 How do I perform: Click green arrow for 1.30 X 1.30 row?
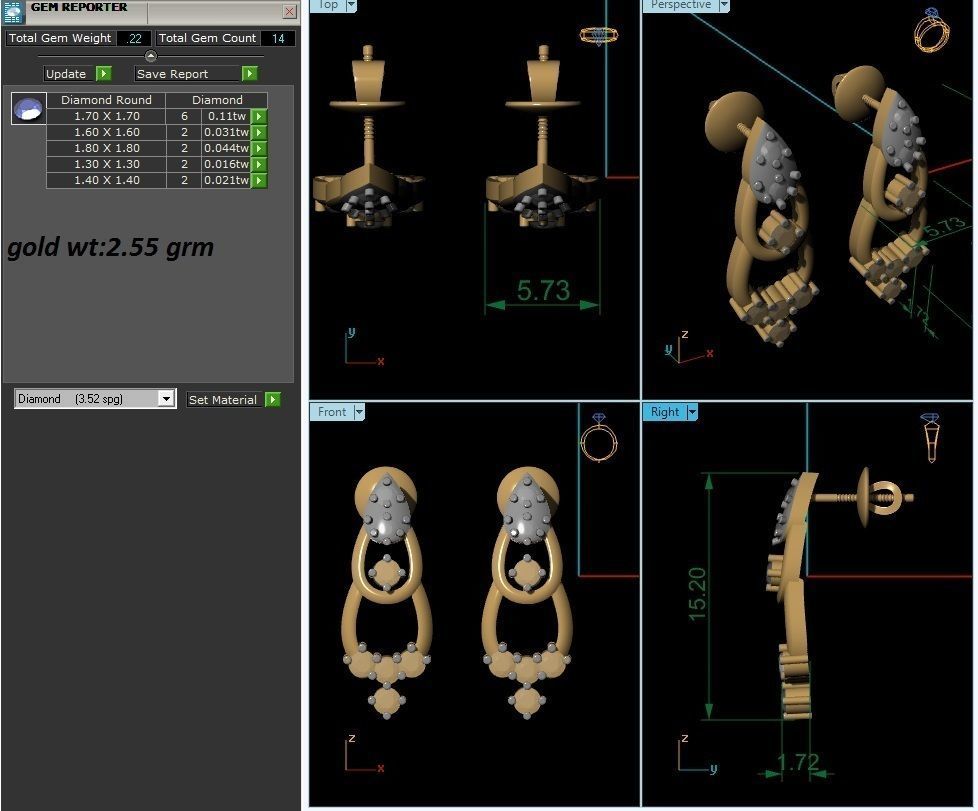[x=259, y=164]
